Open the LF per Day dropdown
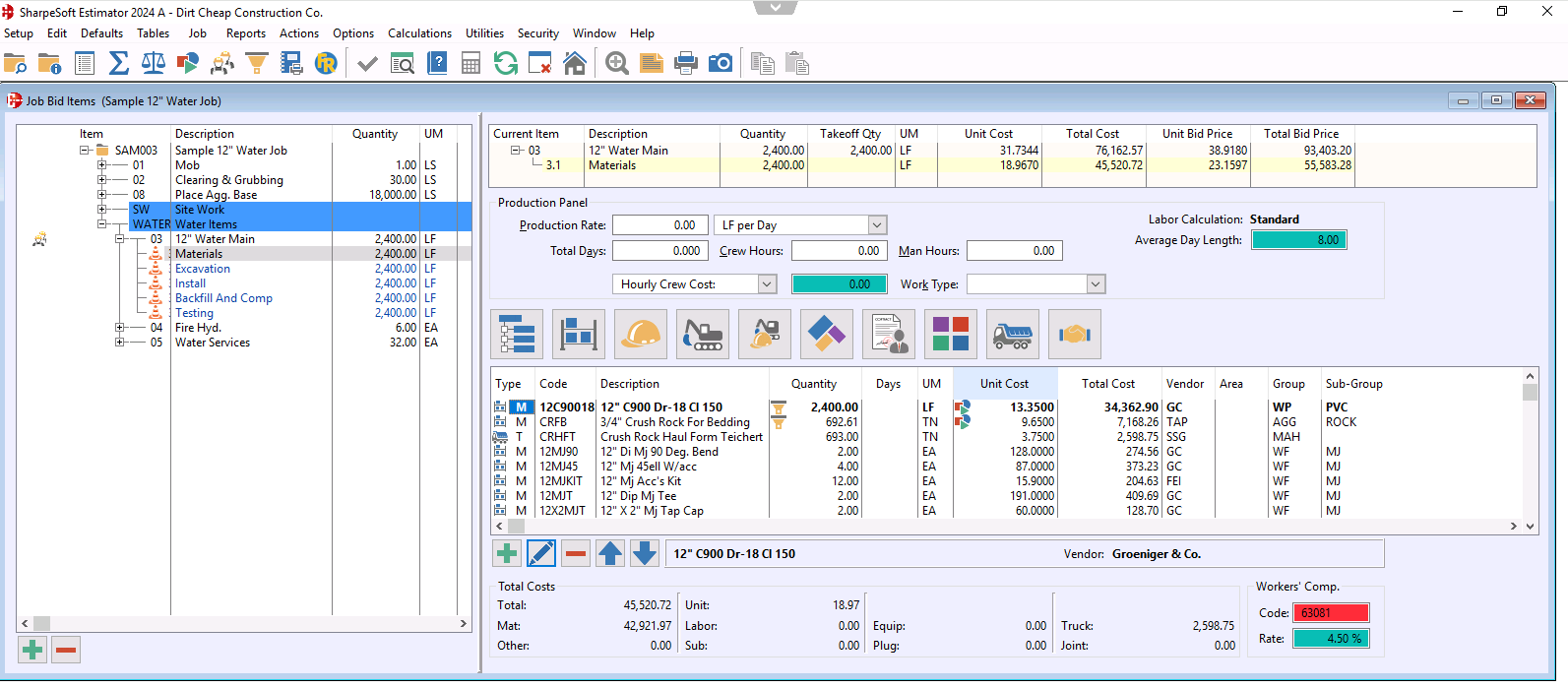 pos(877,225)
